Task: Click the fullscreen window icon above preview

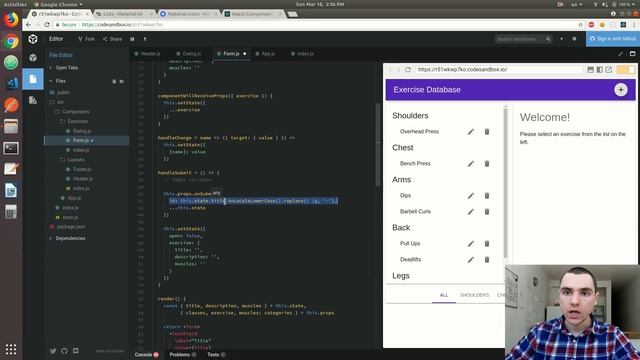Action: (x=632, y=54)
